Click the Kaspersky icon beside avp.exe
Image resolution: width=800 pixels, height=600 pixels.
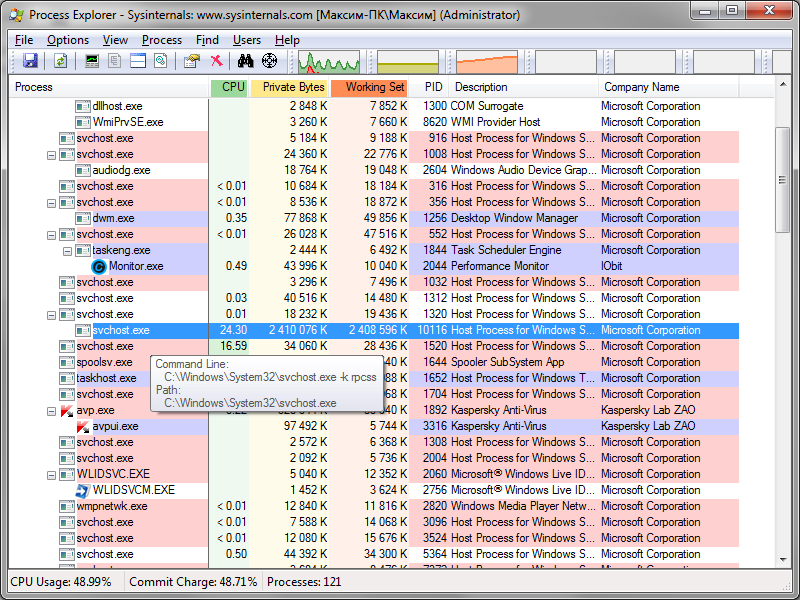[67, 410]
